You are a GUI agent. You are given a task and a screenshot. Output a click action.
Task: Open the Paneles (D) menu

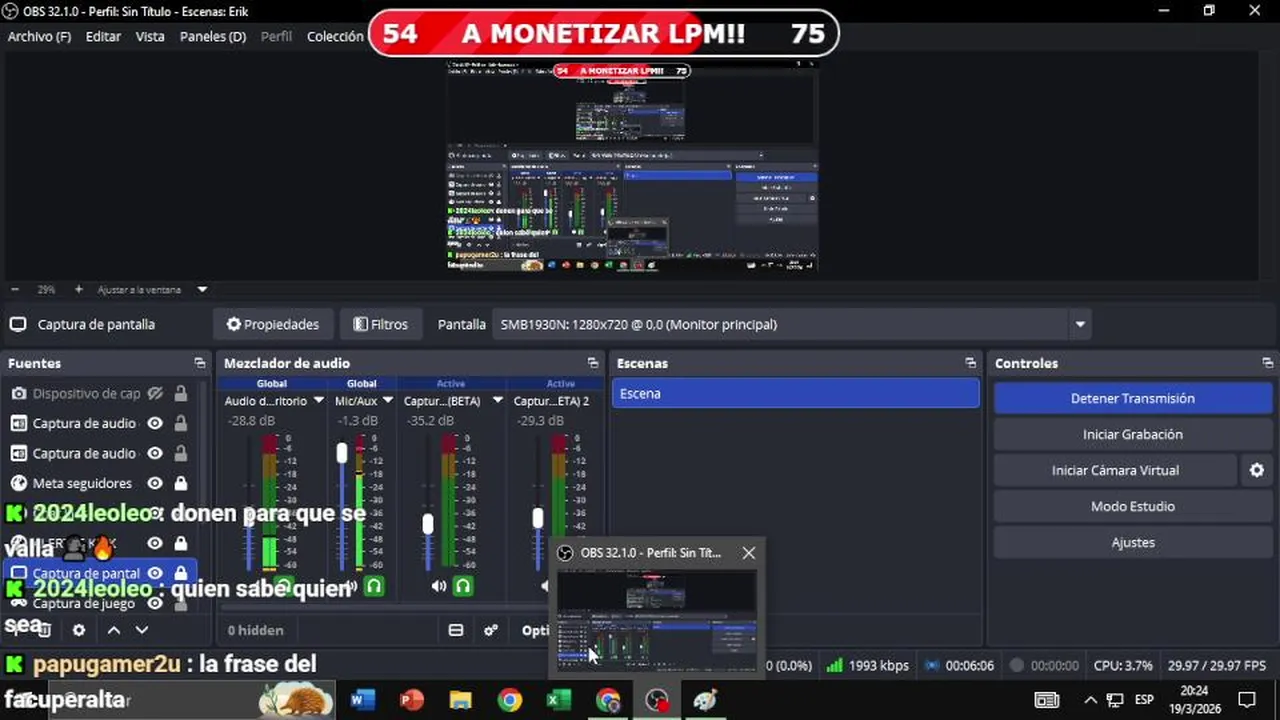(x=213, y=36)
